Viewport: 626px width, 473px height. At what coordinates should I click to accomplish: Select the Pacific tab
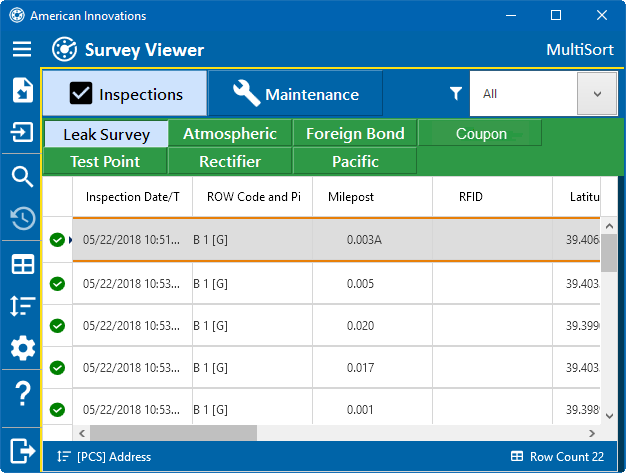tap(355, 161)
